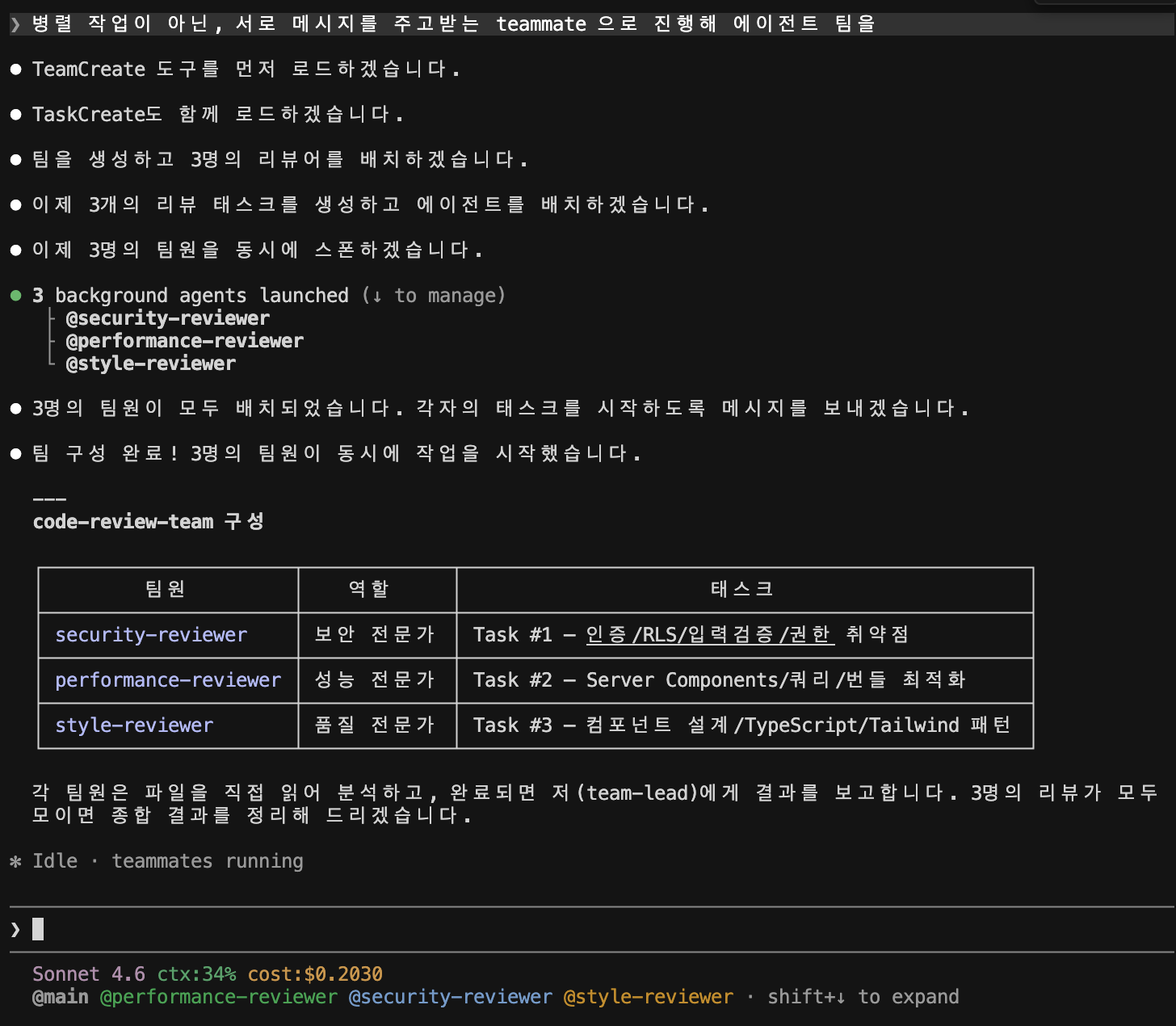Click the command prompt input line
Viewport: 1176px width, 1026px height.
pyautogui.click(x=591, y=929)
